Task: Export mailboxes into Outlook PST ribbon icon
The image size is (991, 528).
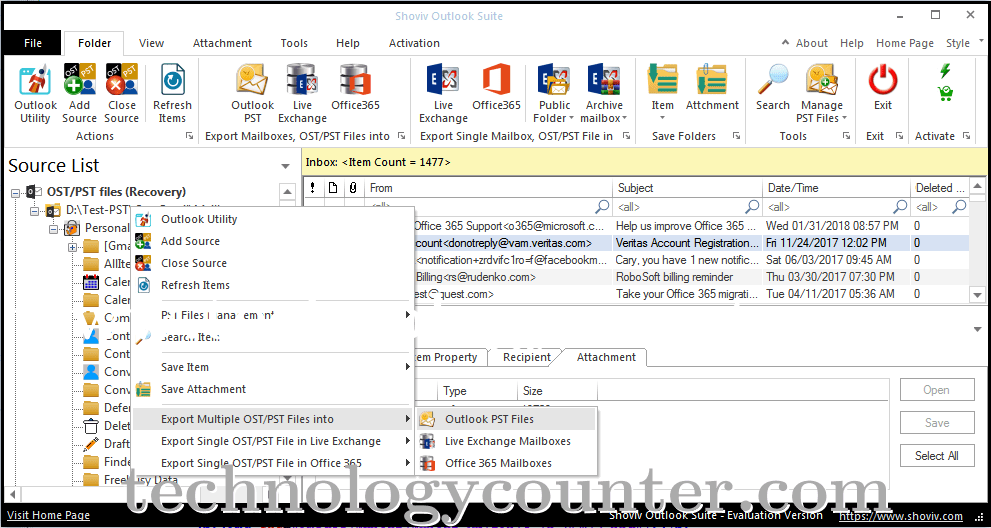Action: pos(252,94)
